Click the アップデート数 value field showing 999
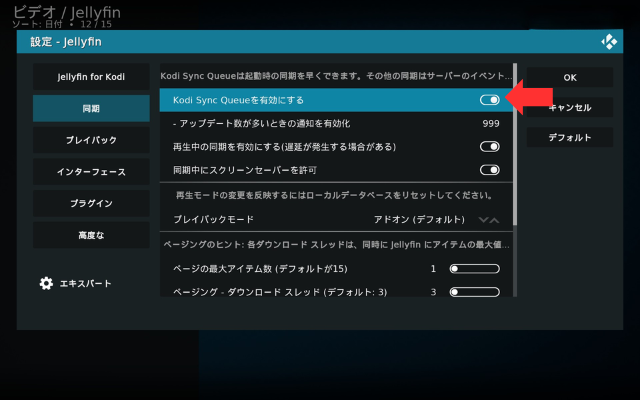The height and width of the screenshot is (400, 640). [490, 123]
